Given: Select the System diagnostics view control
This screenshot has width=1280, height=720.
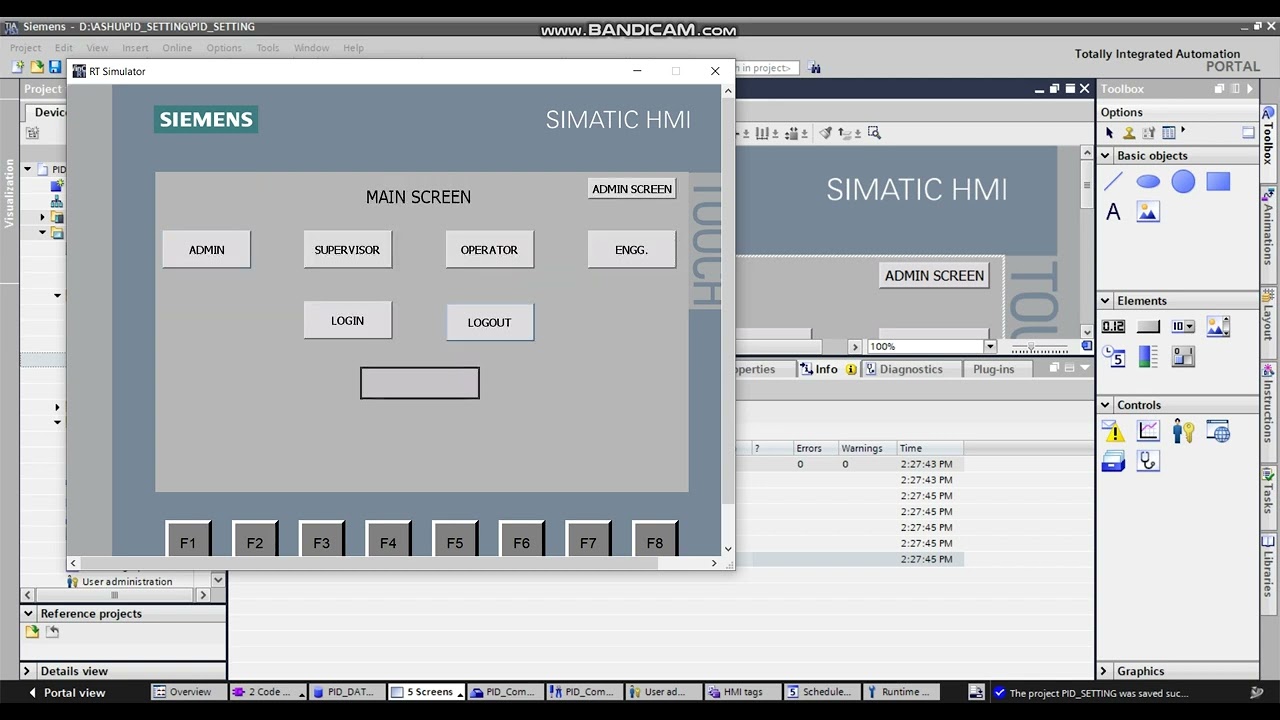Looking at the screenshot, I should pyautogui.click(x=1148, y=461).
